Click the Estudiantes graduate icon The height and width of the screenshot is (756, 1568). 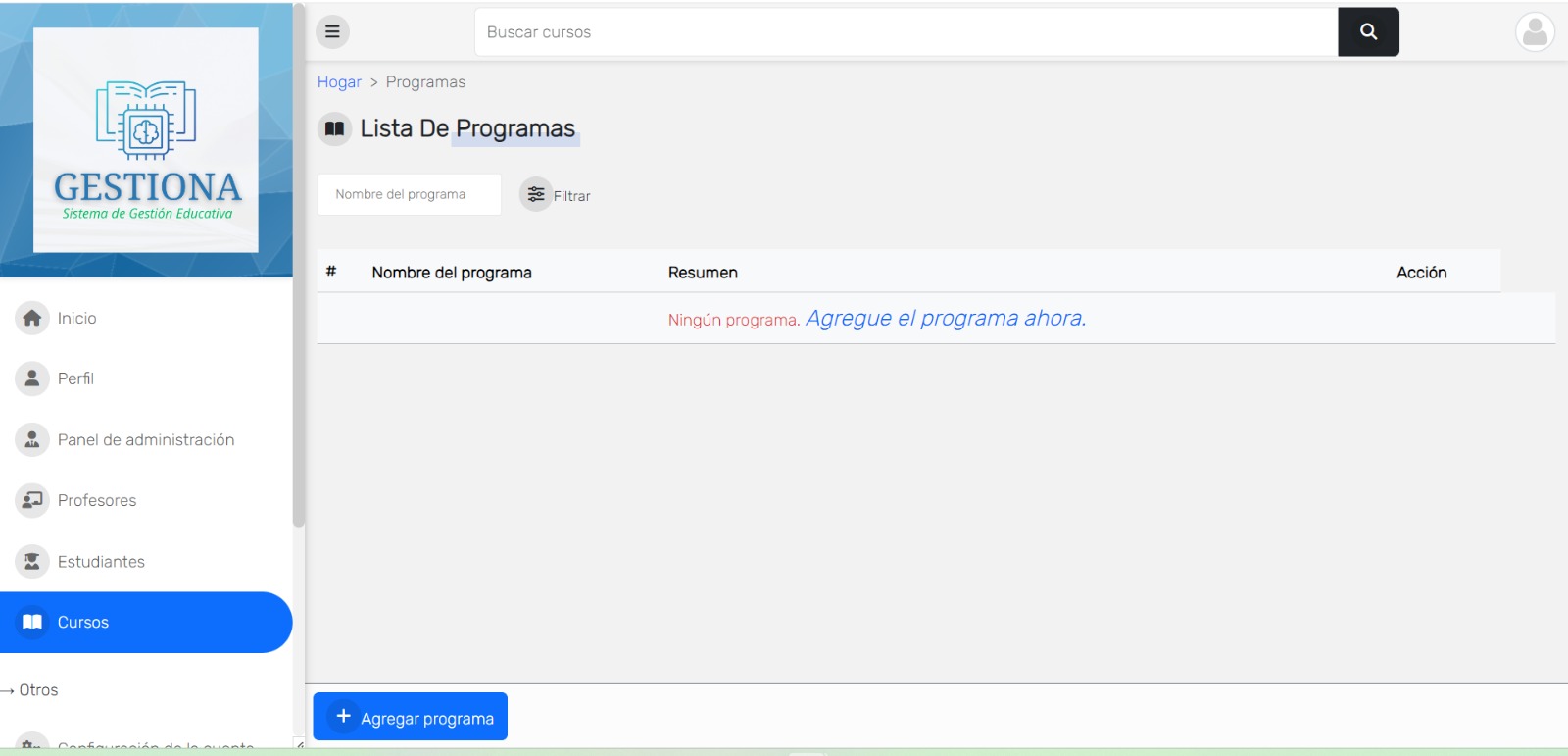pos(32,561)
